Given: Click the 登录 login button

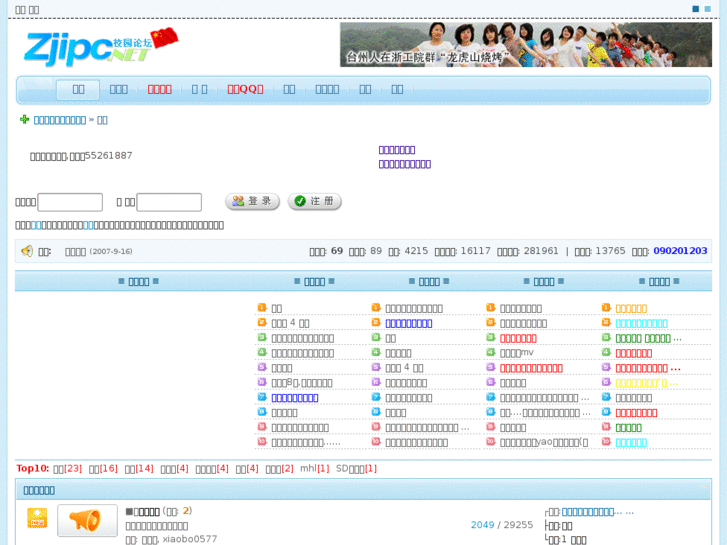Looking at the screenshot, I should pos(252,201).
